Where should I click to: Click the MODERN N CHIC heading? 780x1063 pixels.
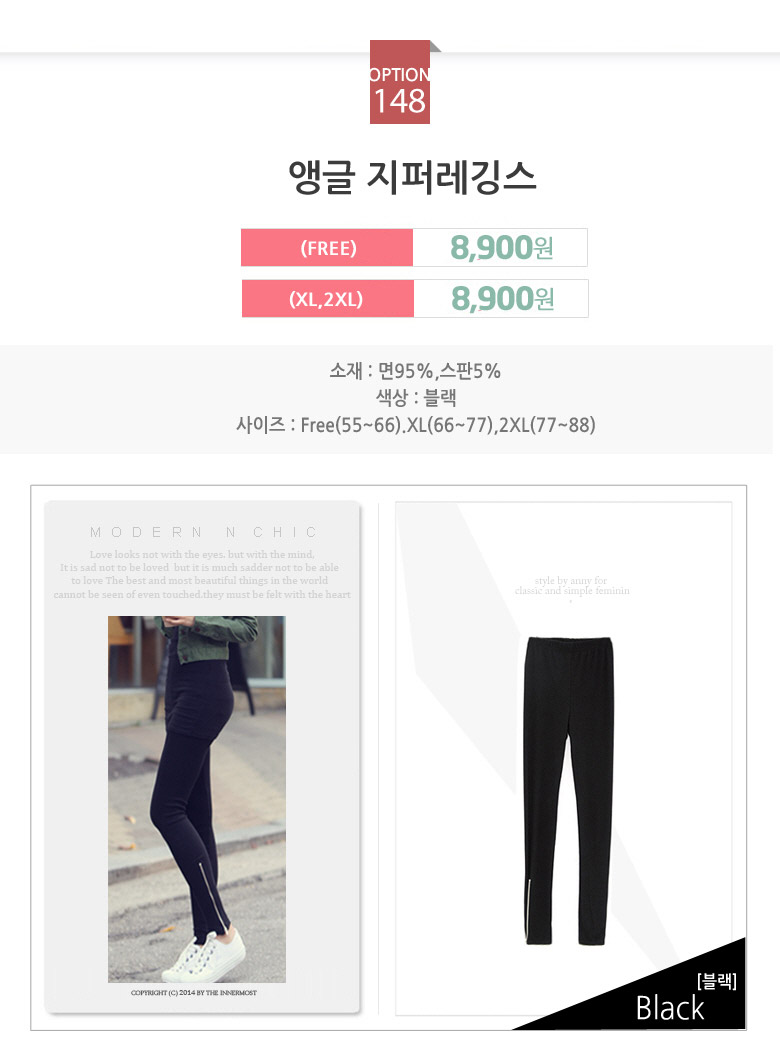pyautogui.click(x=204, y=532)
